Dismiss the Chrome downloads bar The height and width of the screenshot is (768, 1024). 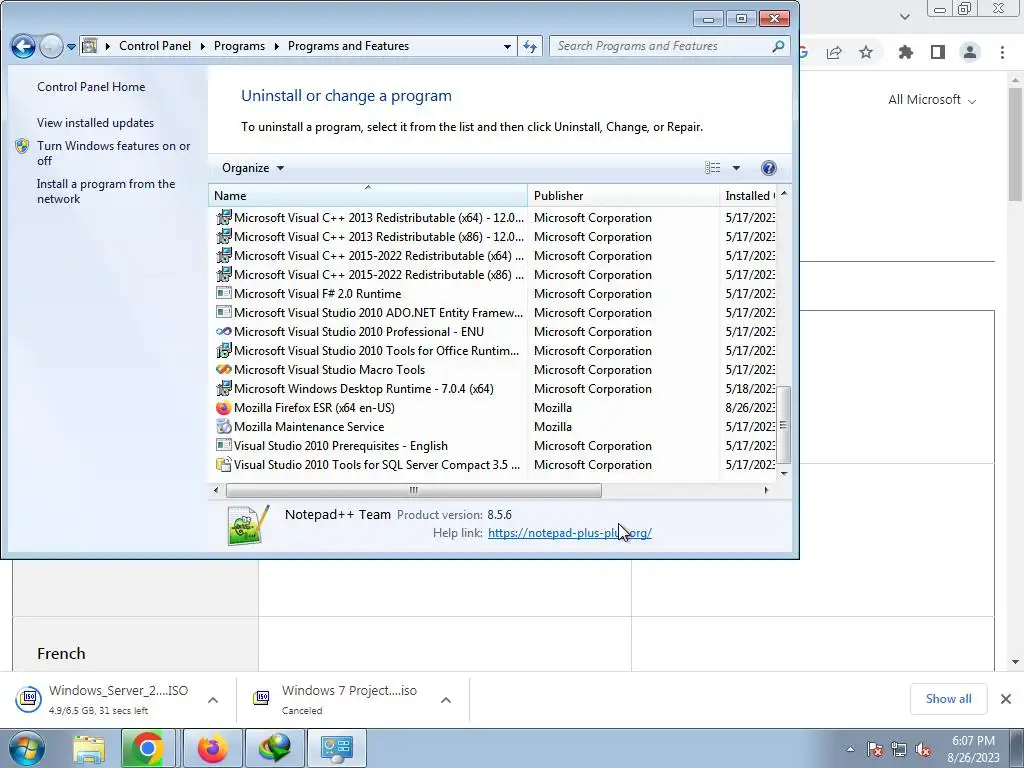click(x=1006, y=699)
